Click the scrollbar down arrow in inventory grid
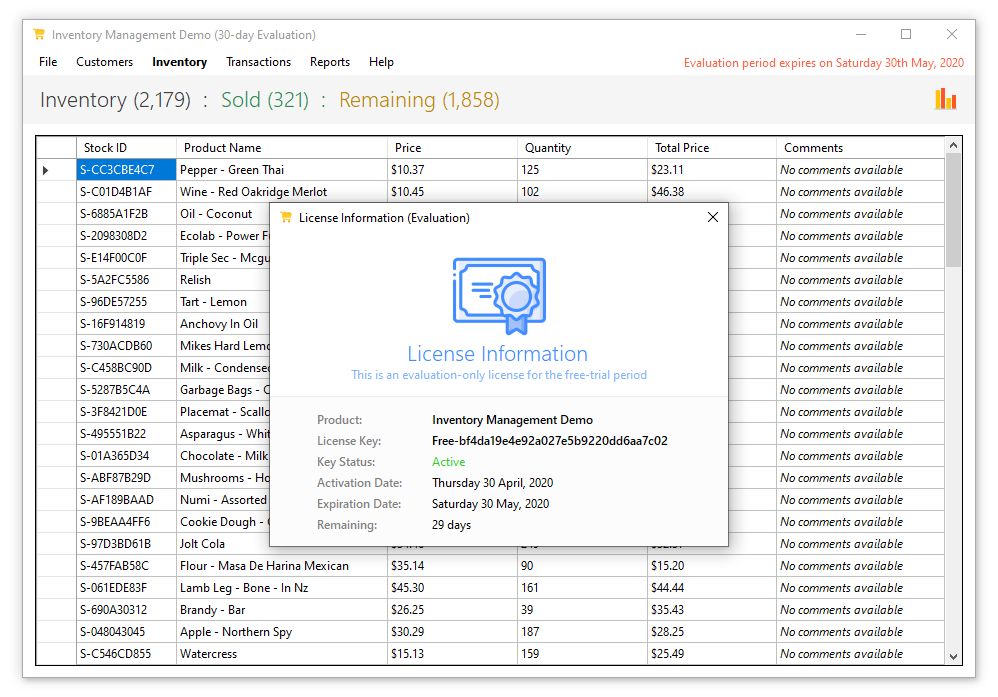This screenshot has width=998, height=697. [x=953, y=656]
